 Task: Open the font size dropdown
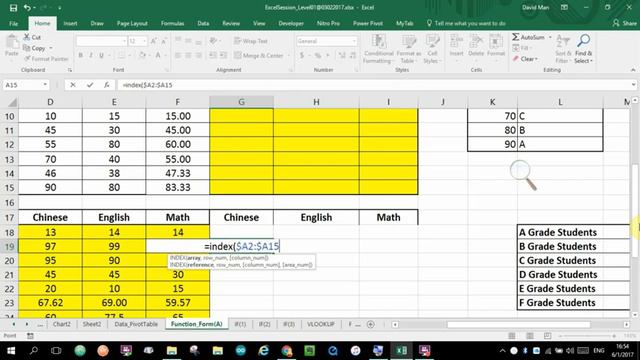pos(144,41)
